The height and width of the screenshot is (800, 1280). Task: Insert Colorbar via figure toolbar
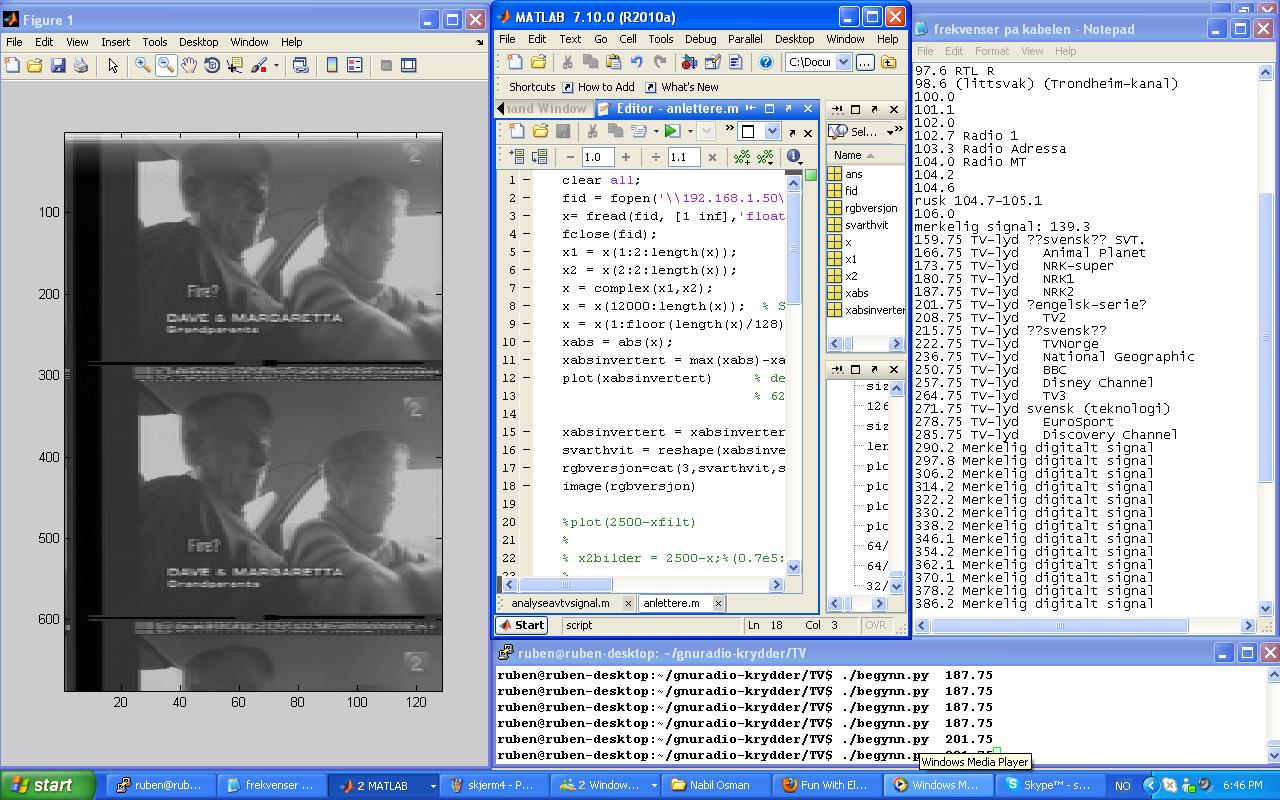(332, 65)
